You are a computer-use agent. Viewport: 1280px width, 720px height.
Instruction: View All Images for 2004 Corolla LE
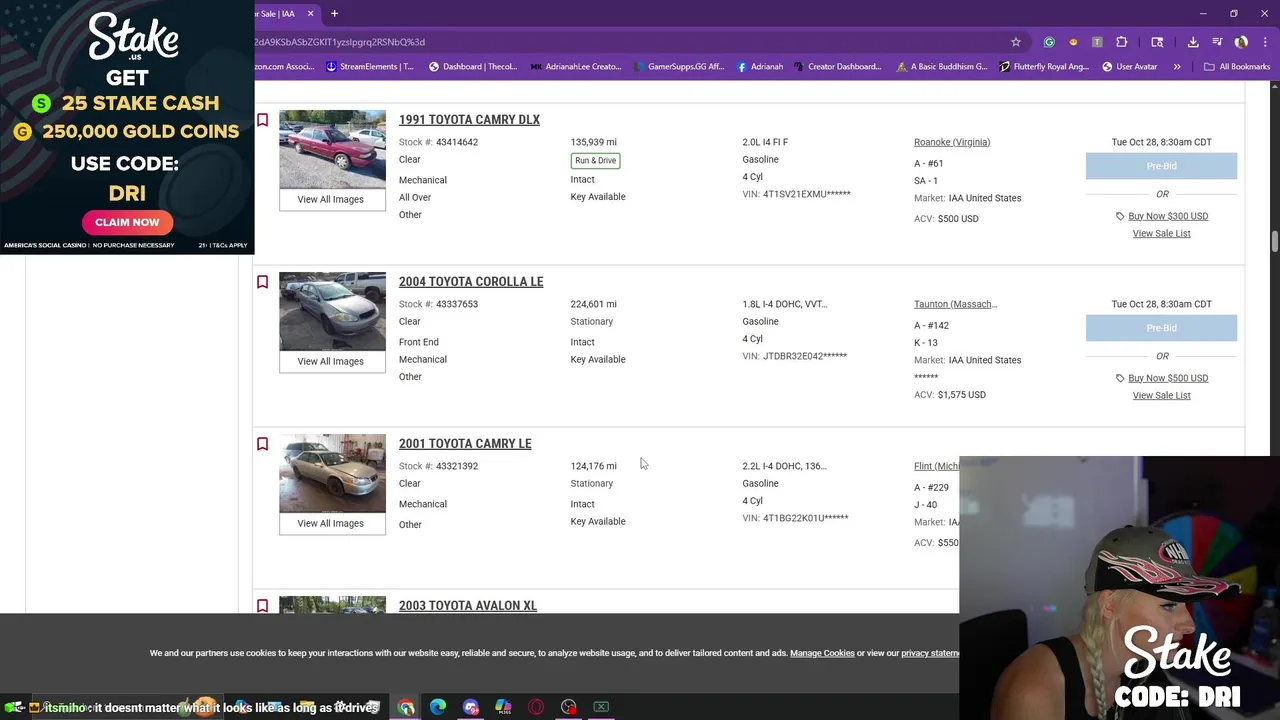(331, 361)
